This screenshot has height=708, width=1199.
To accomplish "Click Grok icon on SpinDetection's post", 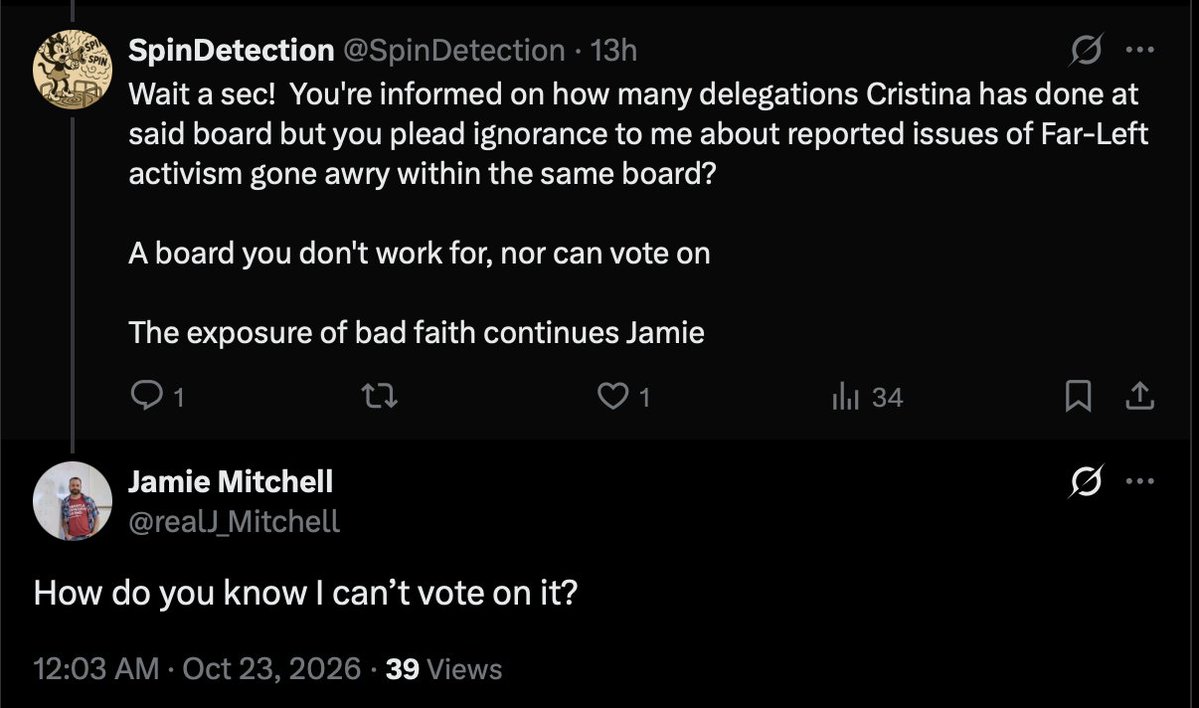I will pos(1086,50).
